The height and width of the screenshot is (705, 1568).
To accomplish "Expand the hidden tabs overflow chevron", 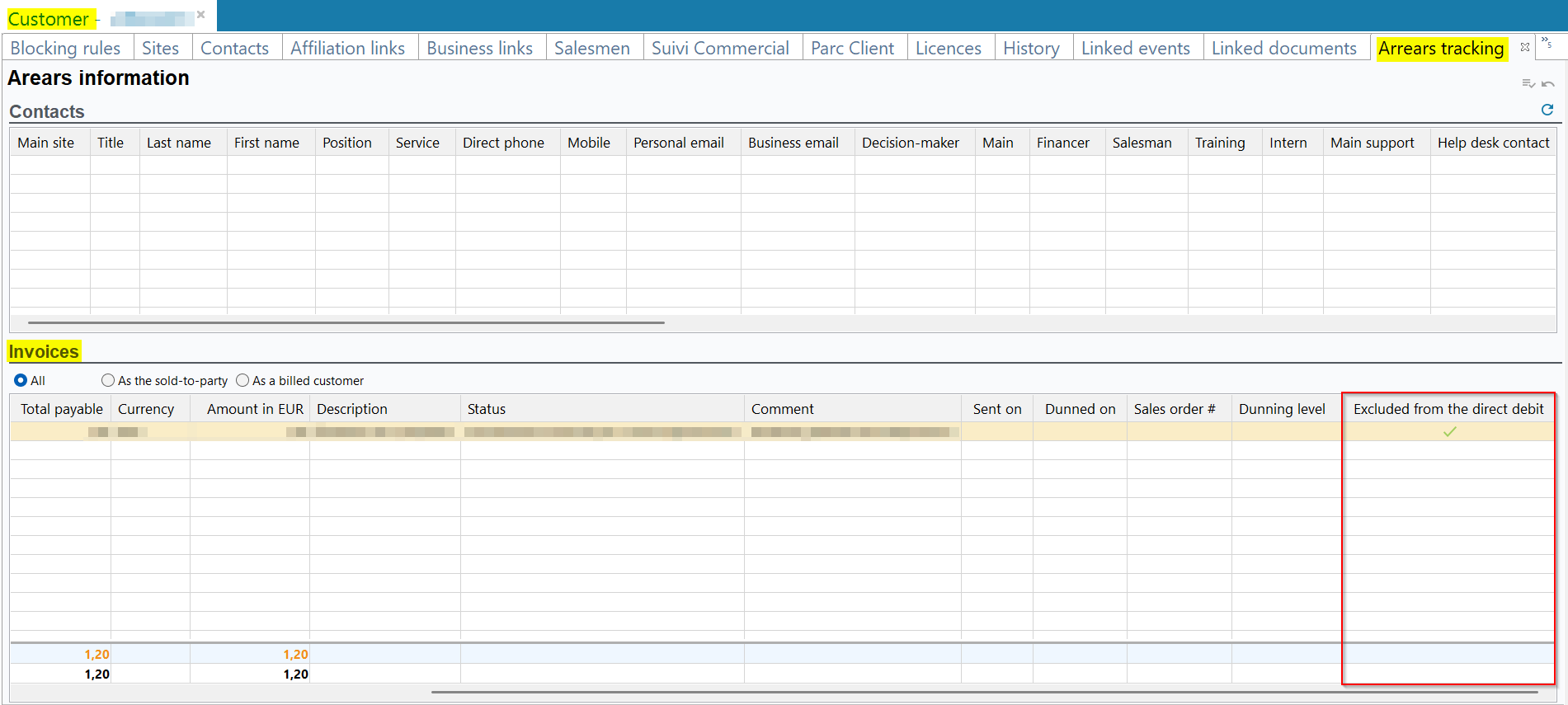I will [x=1547, y=43].
